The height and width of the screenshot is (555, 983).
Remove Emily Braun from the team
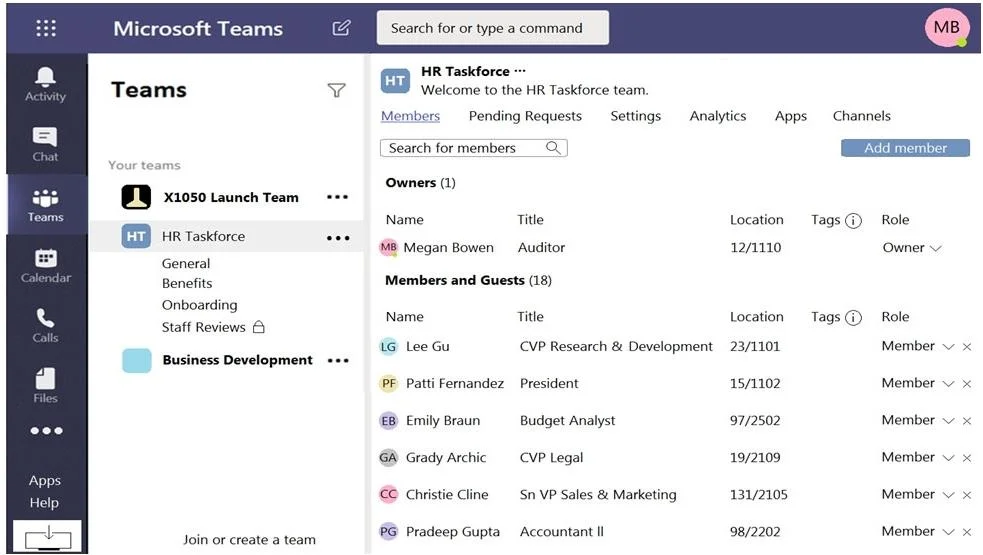(x=967, y=421)
